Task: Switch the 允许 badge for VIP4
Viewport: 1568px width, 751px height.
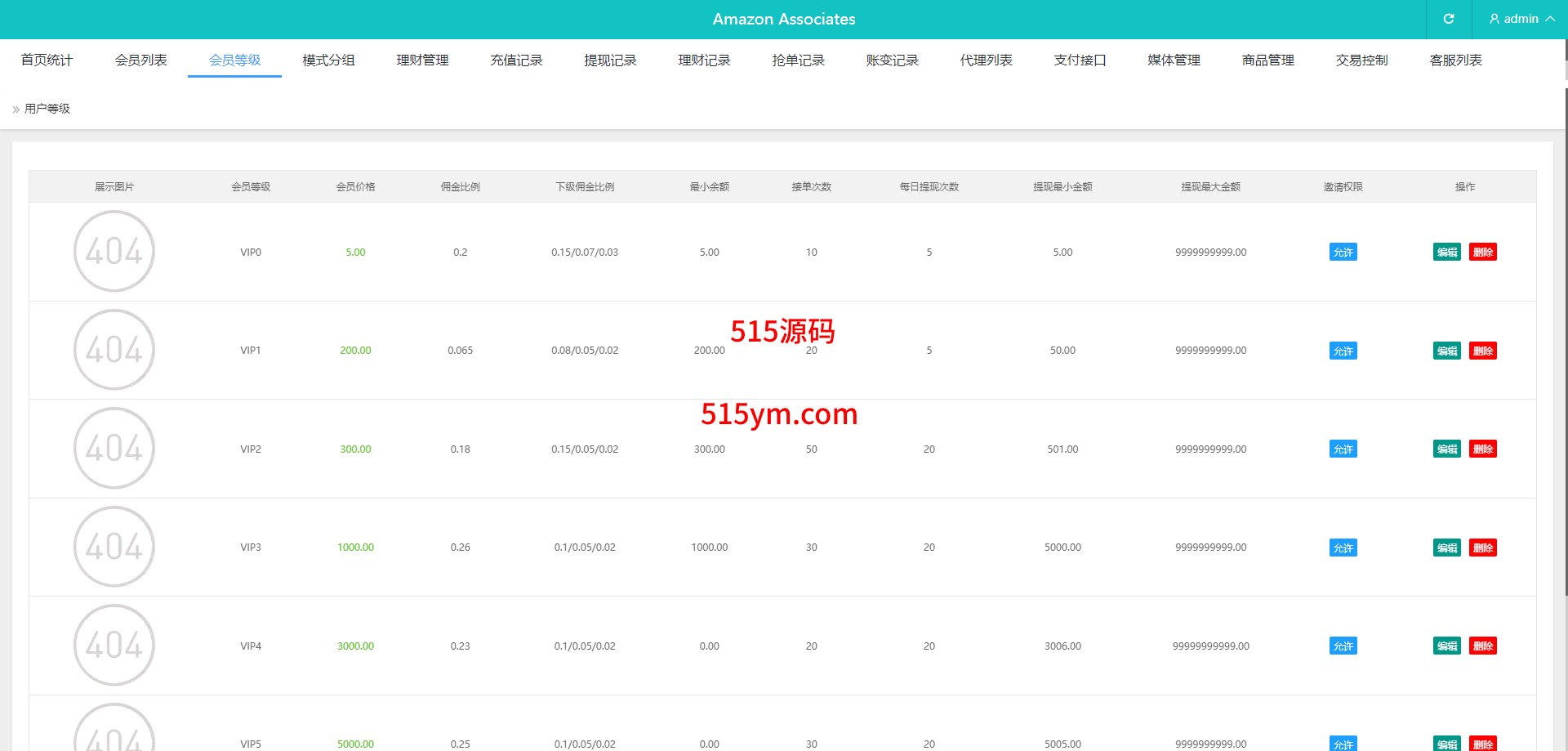Action: pyautogui.click(x=1343, y=646)
